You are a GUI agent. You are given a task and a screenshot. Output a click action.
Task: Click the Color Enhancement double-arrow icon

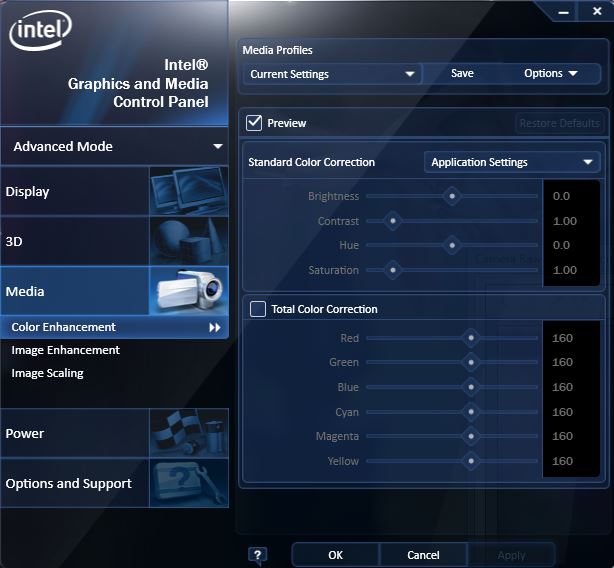tap(215, 327)
